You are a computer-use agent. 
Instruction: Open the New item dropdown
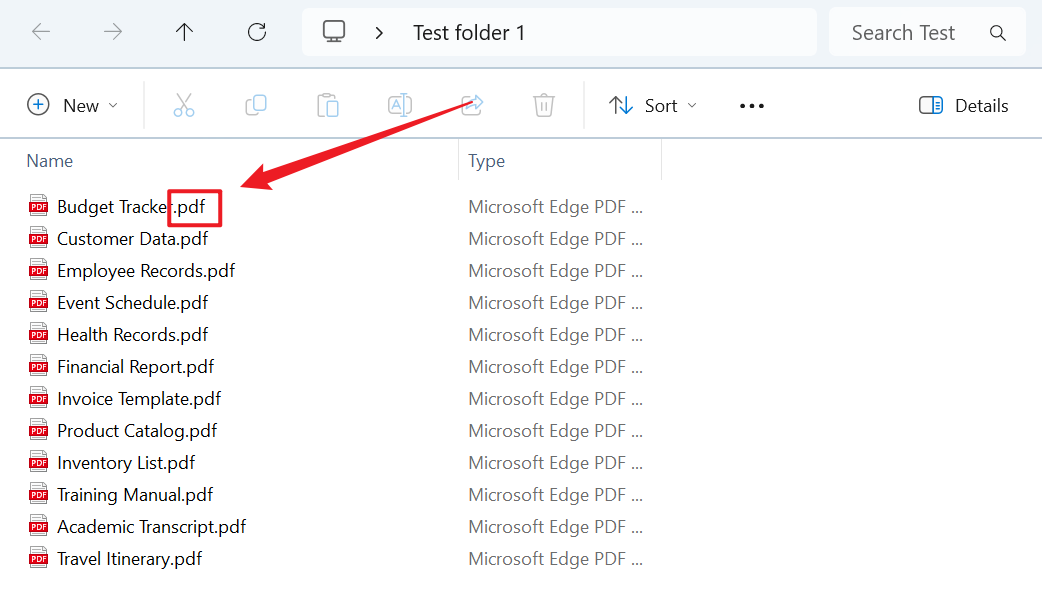pos(73,105)
